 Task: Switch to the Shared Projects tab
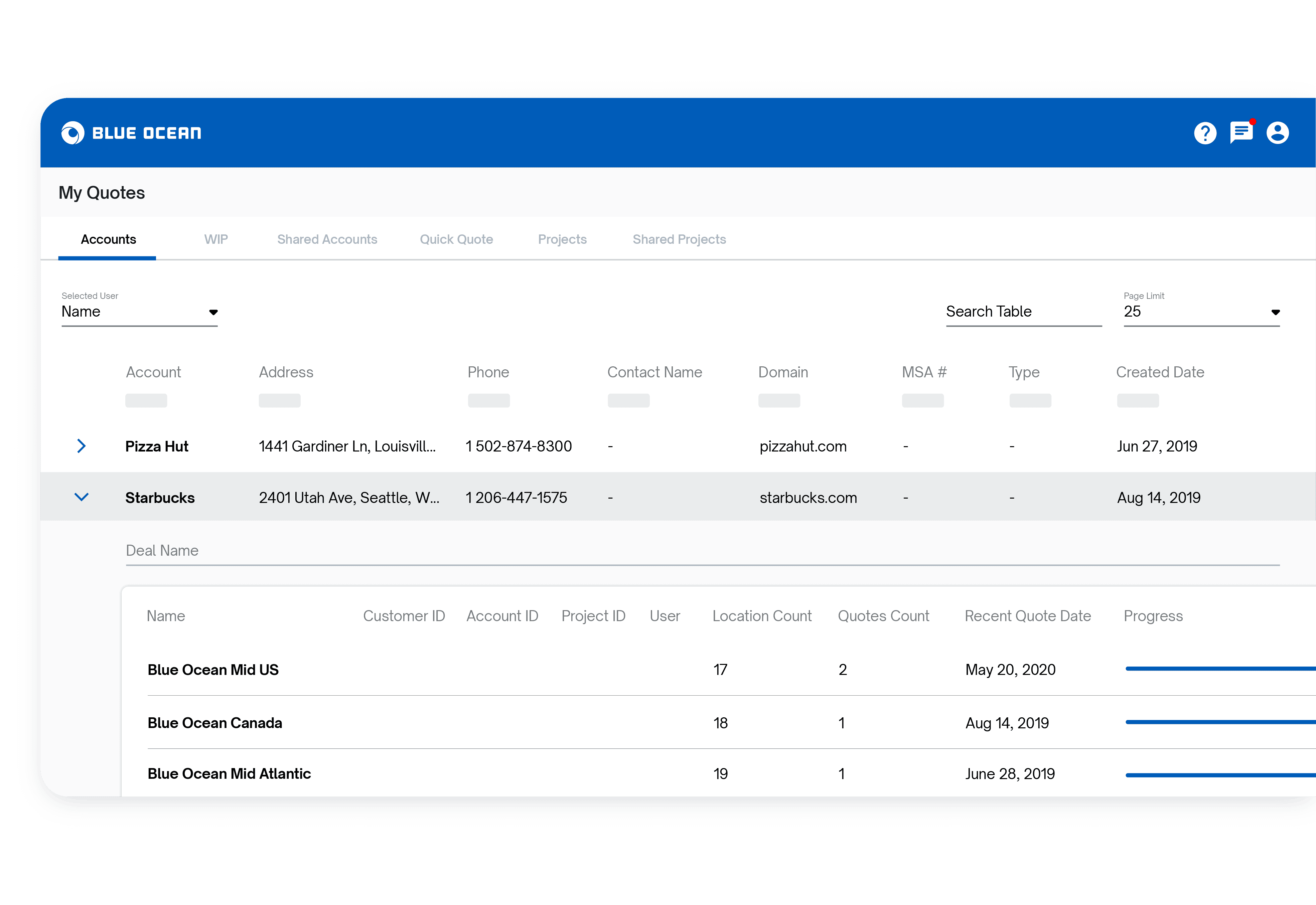pyautogui.click(x=679, y=239)
